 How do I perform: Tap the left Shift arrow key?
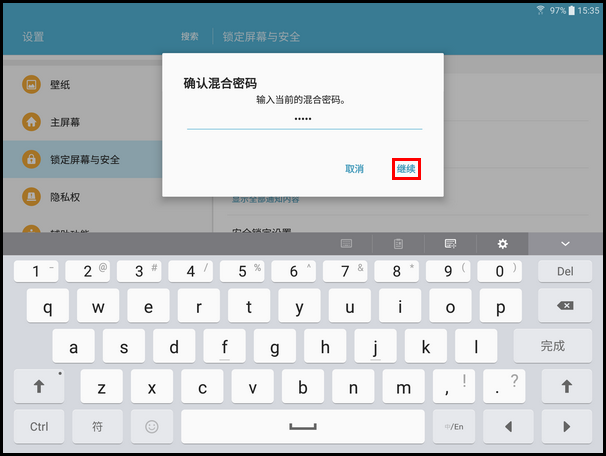click(x=39, y=386)
